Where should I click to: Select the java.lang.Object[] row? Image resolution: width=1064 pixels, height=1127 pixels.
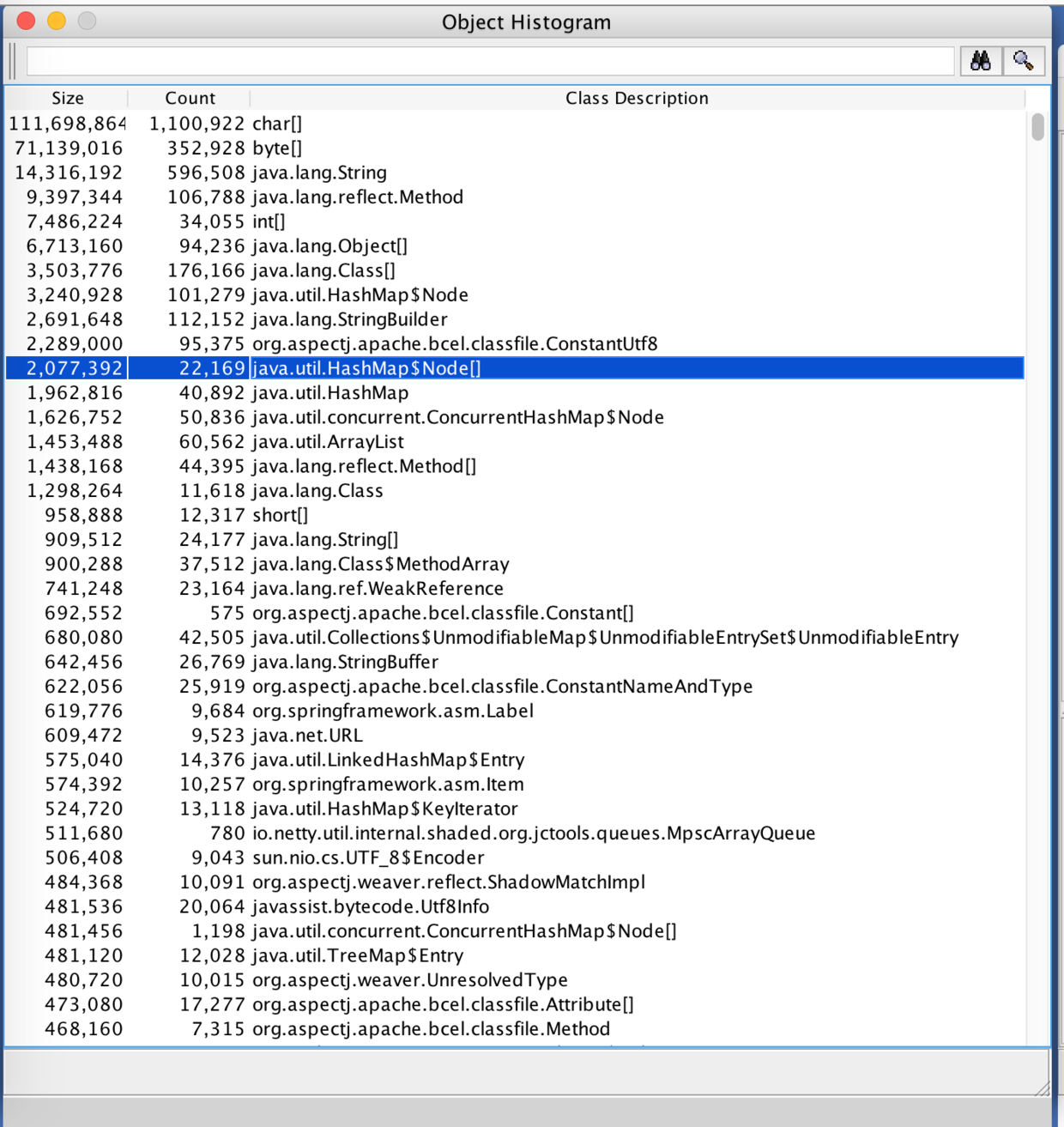[x=515, y=245]
